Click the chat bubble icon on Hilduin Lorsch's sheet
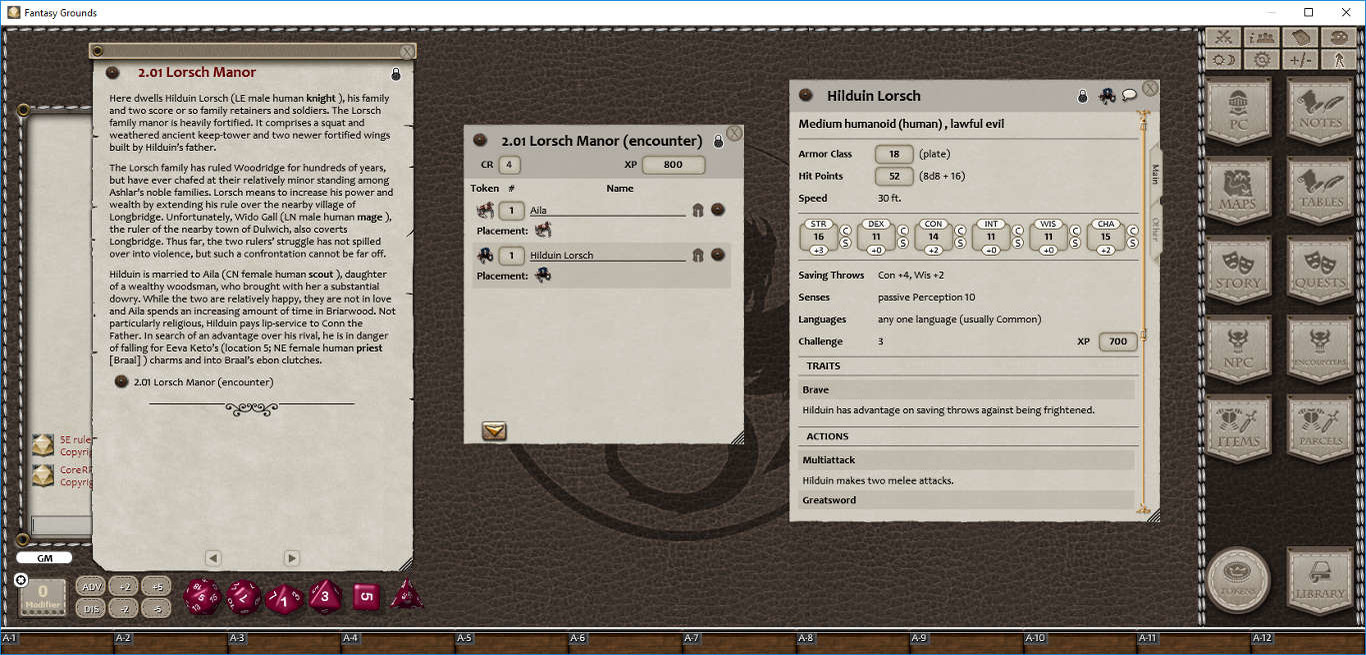The image size is (1366, 655). pos(1129,95)
